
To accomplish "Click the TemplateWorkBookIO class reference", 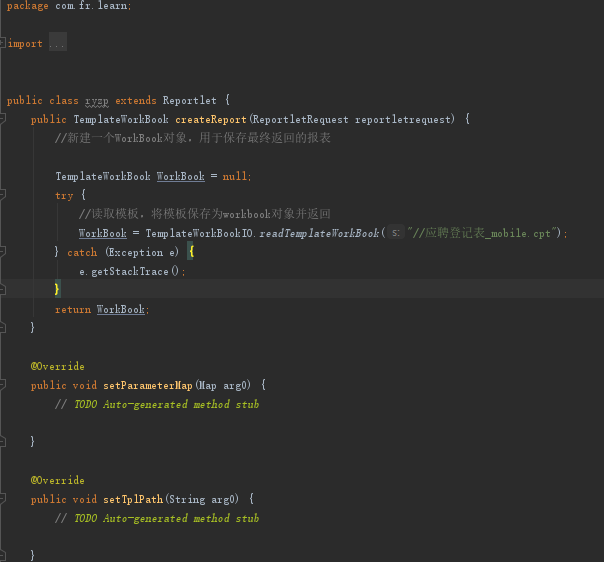I will click(x=200, y=233).
